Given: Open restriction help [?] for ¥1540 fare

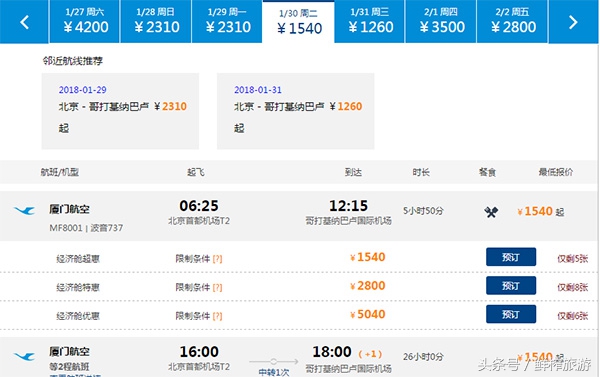Looking at the screenshot, I should pyautogui.click(x=217, y=259).
